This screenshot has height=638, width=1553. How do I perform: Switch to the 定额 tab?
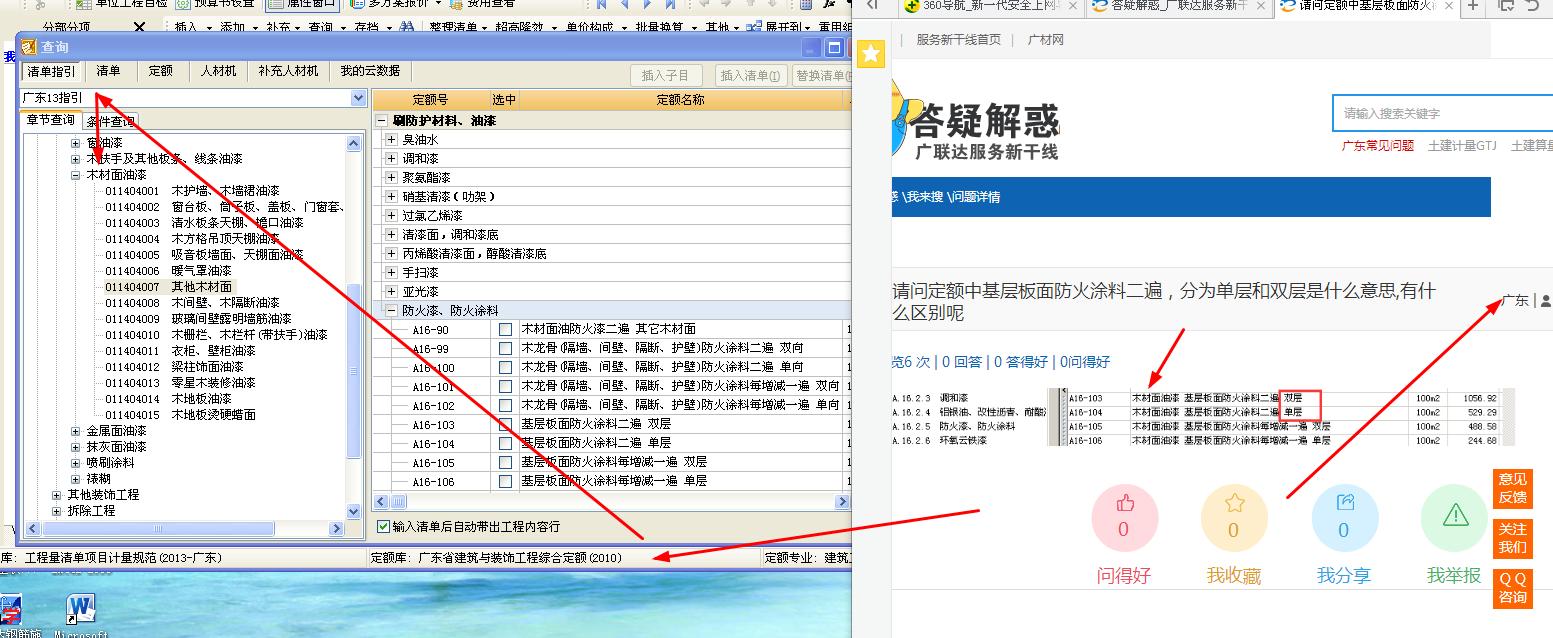tap(160, 71)
